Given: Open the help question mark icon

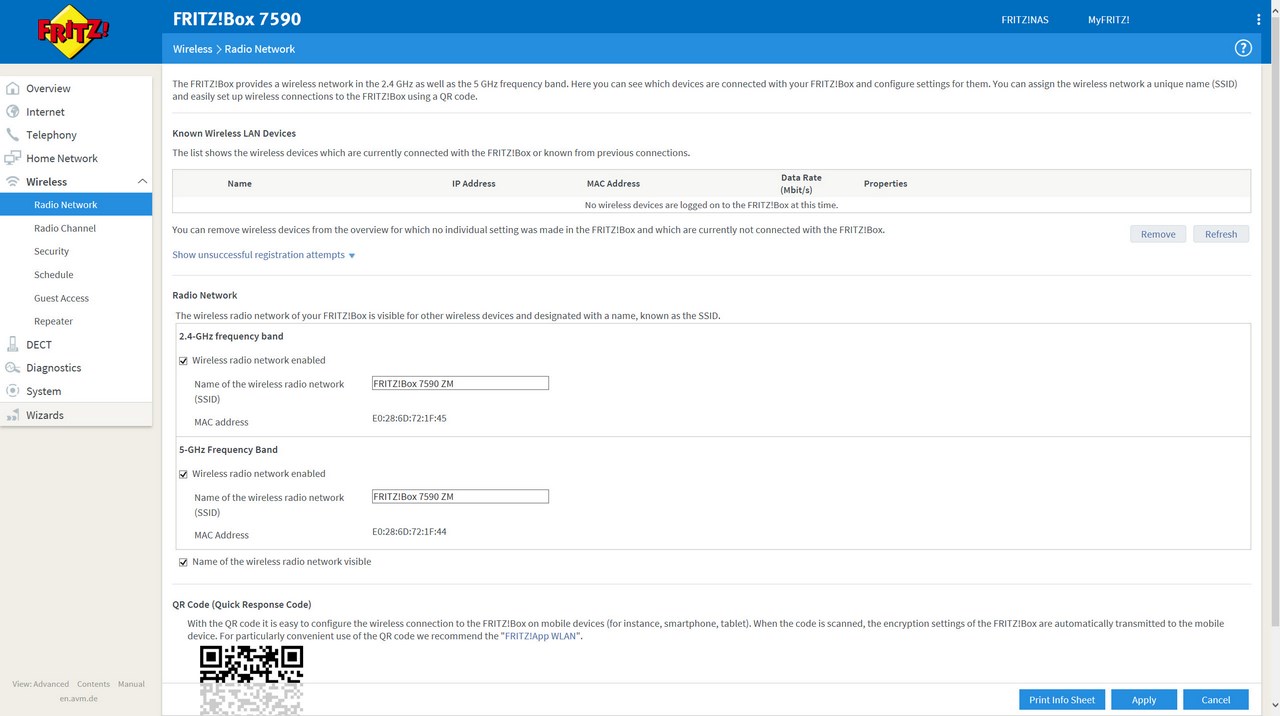Looking at the screenshot, I should [1243, 48].
